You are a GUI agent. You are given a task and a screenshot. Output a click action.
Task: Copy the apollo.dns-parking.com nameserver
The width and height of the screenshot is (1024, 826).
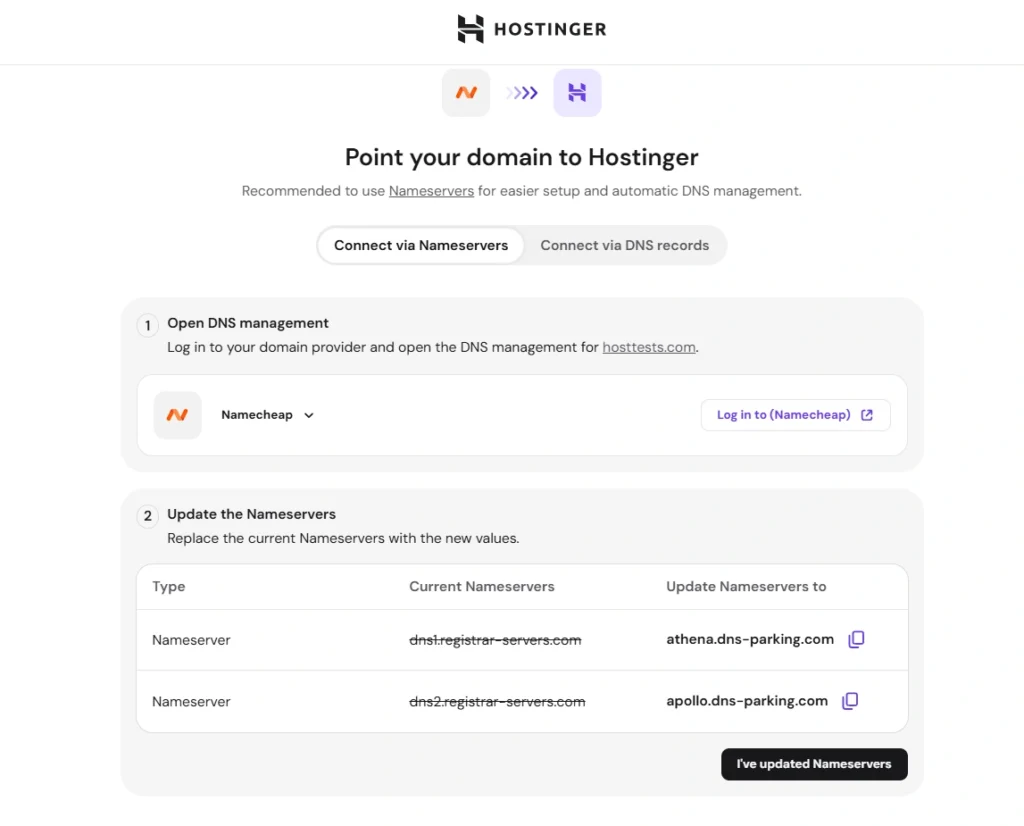(850, 701)
